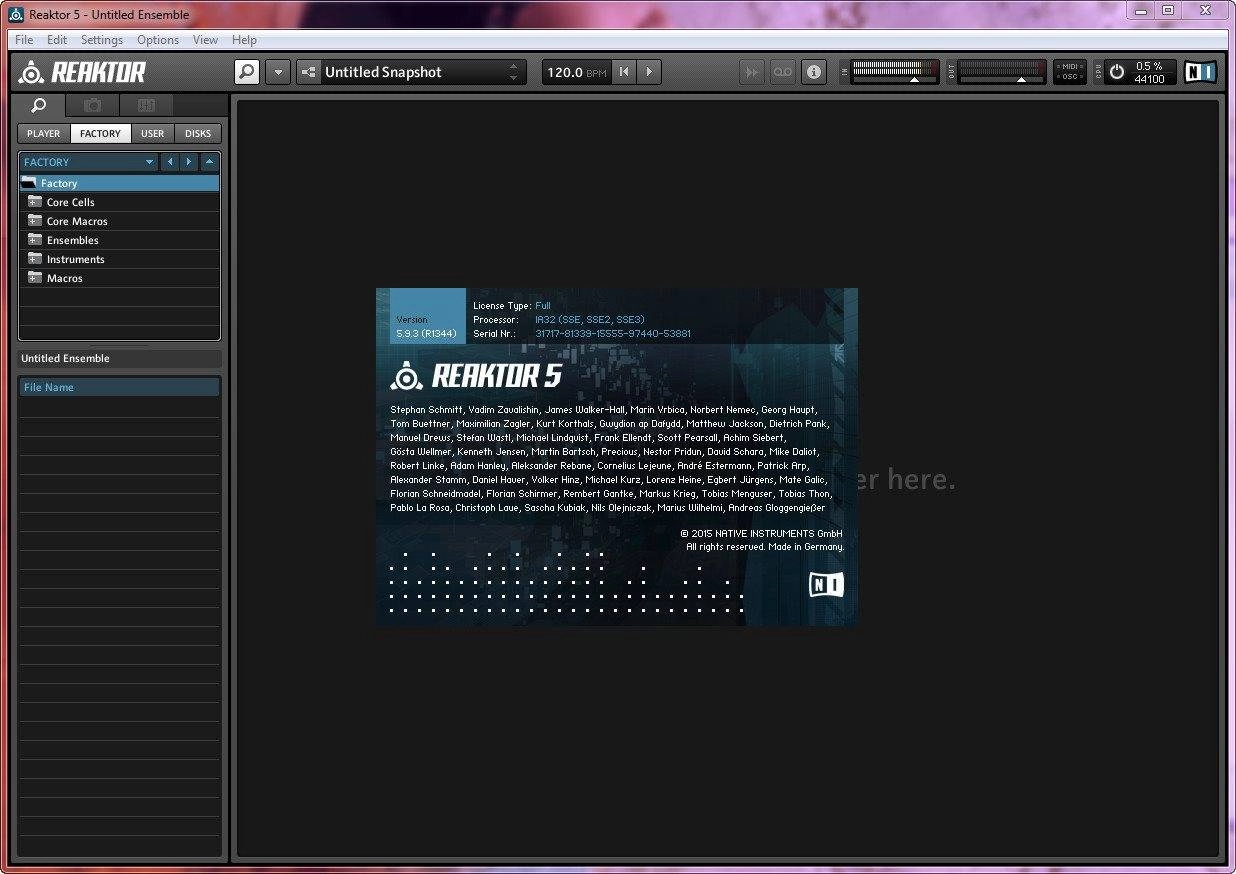Screen dimensions: 1236x874
Task: Click the Version 5.9.3 box on splash
Action: pyautogui.click(x=428, y=316)
